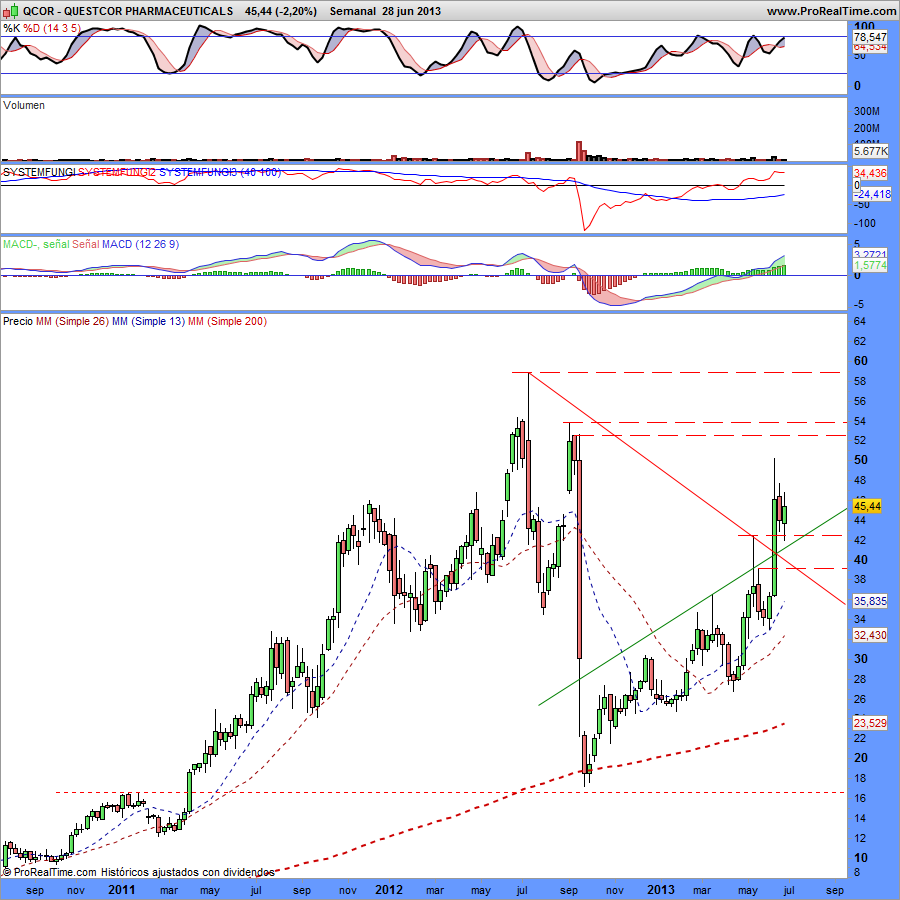Image resolution: width=900 pixels, height=900 pixels.
Task: Click the 'MM (Simple 26)' moving average label
Action: pyautogui.click(x=72, y=321)
